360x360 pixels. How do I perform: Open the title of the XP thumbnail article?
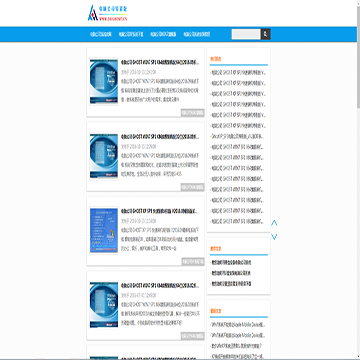click(x=159, y=211)
